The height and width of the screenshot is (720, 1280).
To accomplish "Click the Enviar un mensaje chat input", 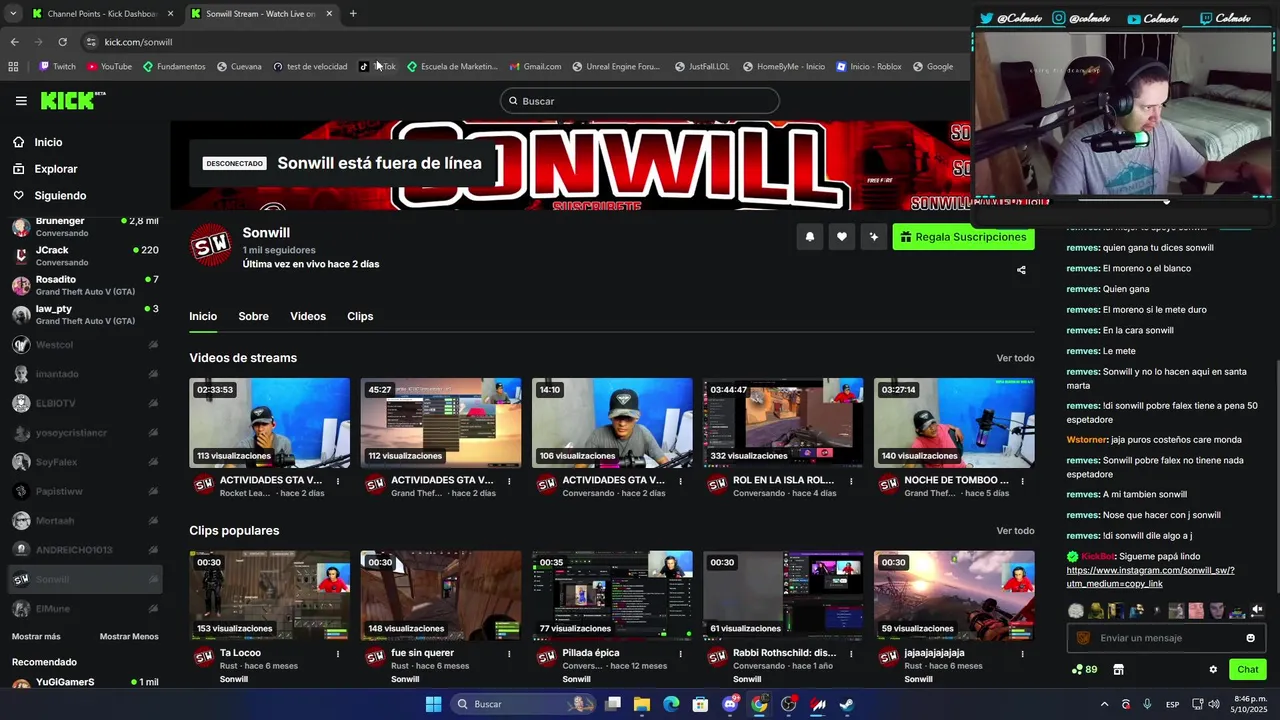I will tap(1165, 638).
